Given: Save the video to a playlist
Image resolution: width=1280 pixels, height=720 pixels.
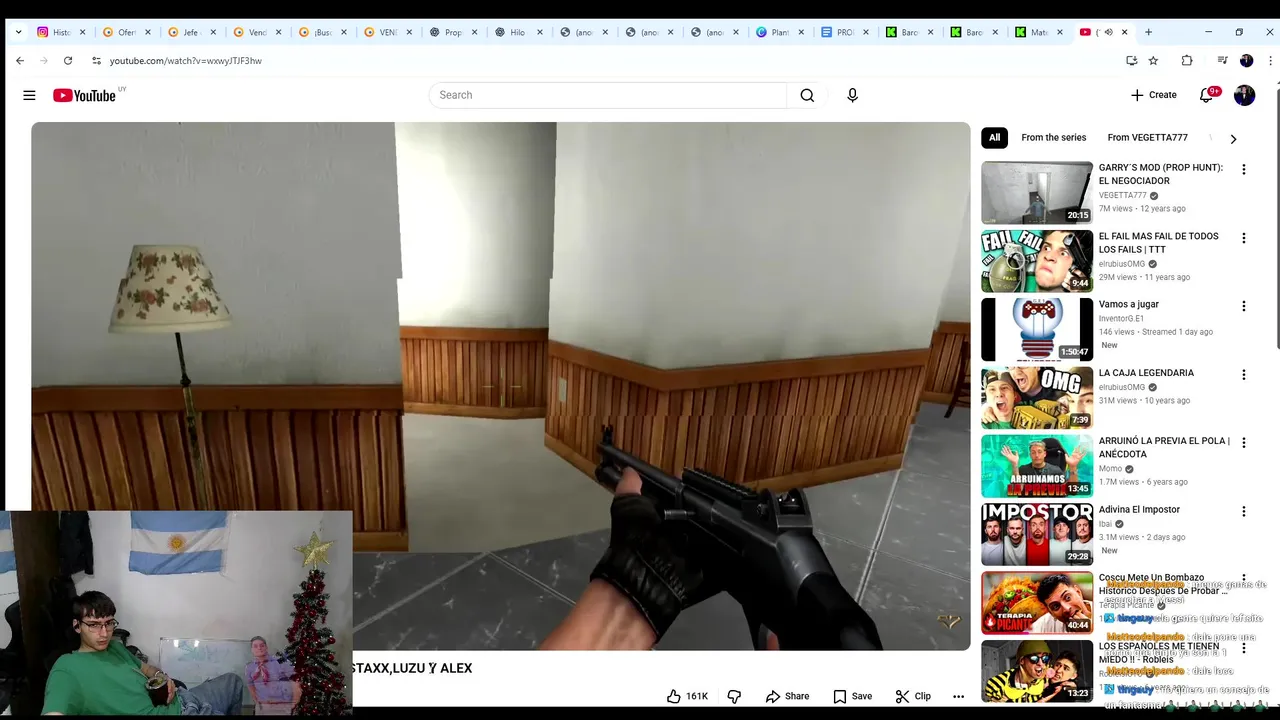Looking at the screenshot, I should pyautogui.click(x=852, y=696).
